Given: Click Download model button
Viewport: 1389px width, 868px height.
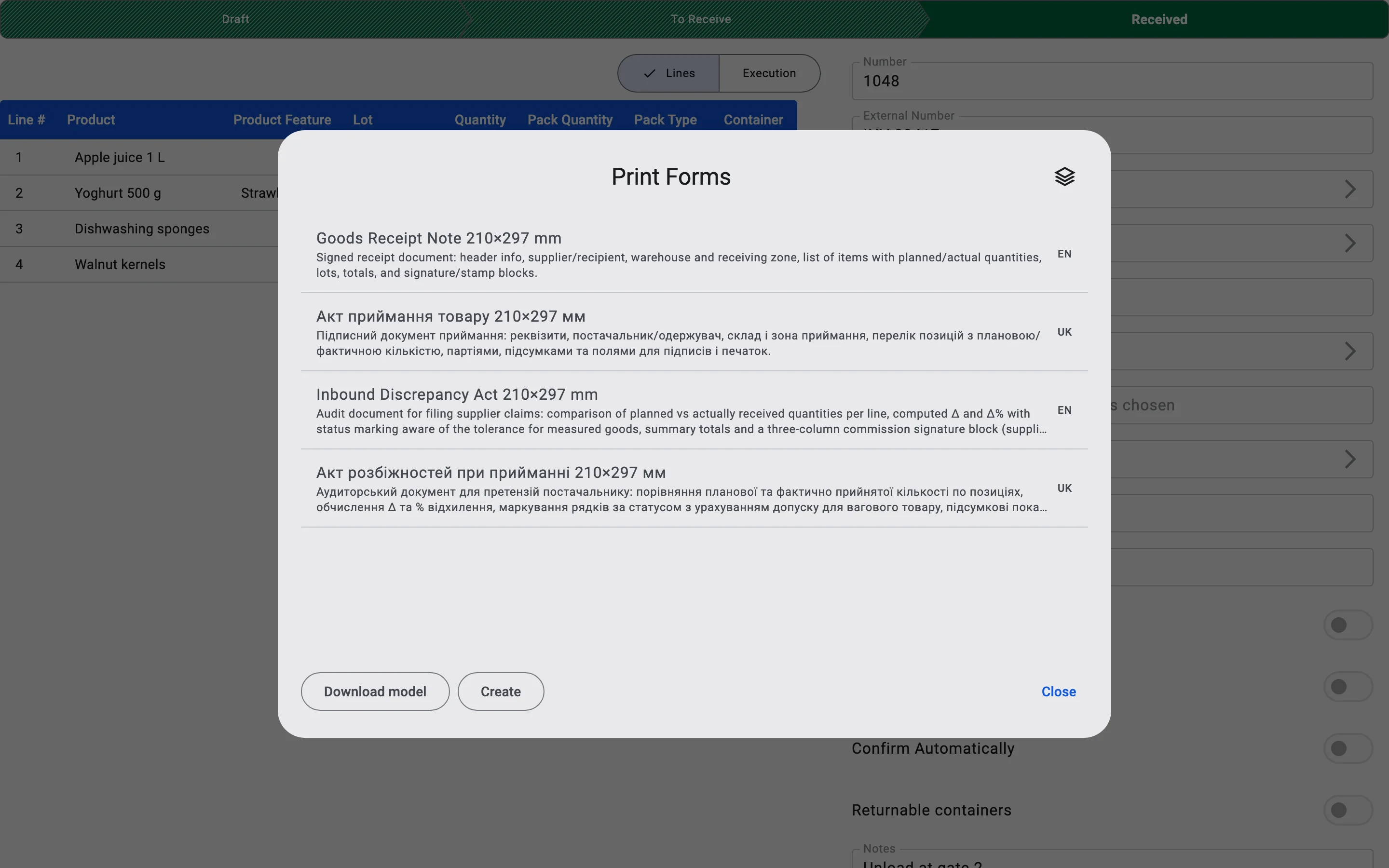Looking at the screenshot, I should click(375, 691).
